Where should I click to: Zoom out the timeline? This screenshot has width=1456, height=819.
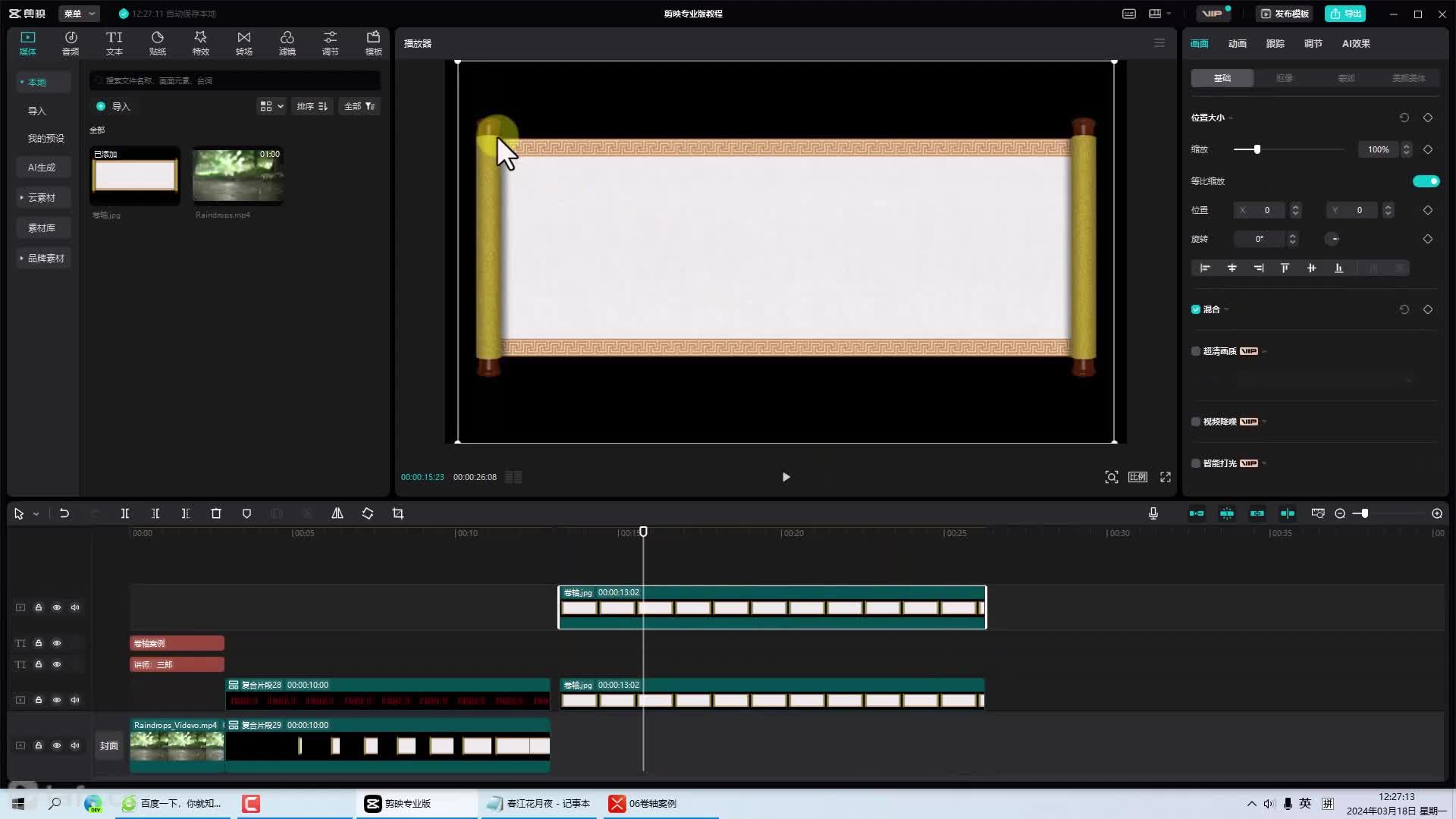1340,513
